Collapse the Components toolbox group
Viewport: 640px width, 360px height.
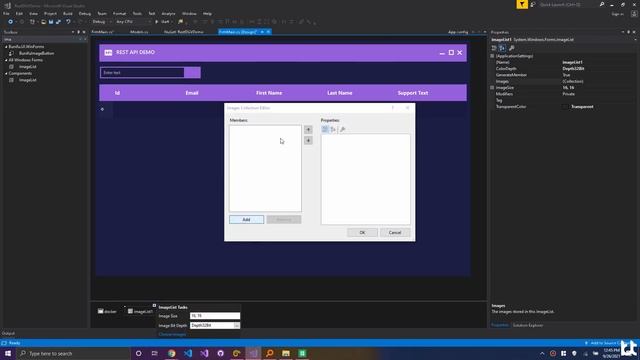point(6,73)
